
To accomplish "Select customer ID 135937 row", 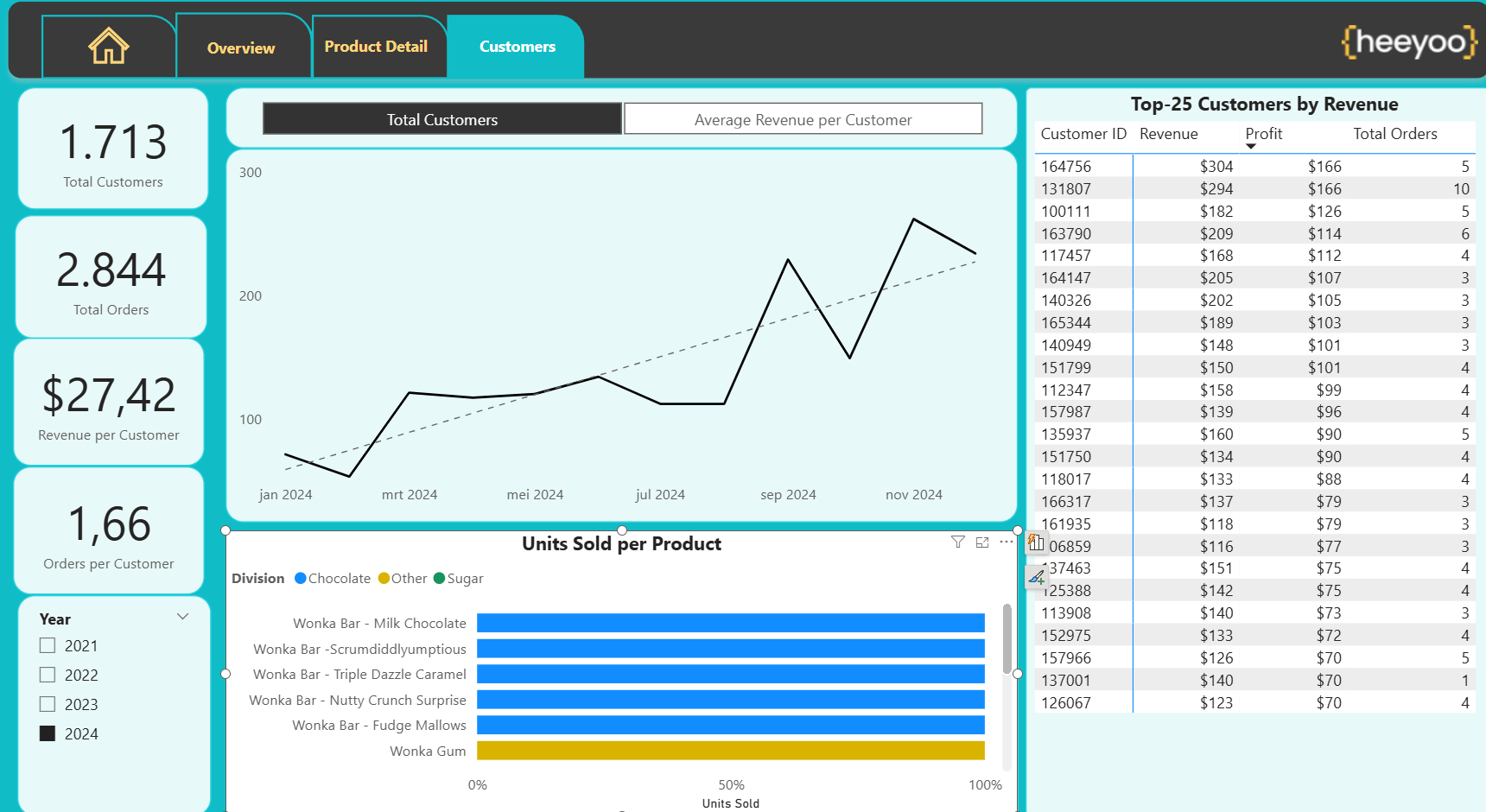I will coord(1255,434).
